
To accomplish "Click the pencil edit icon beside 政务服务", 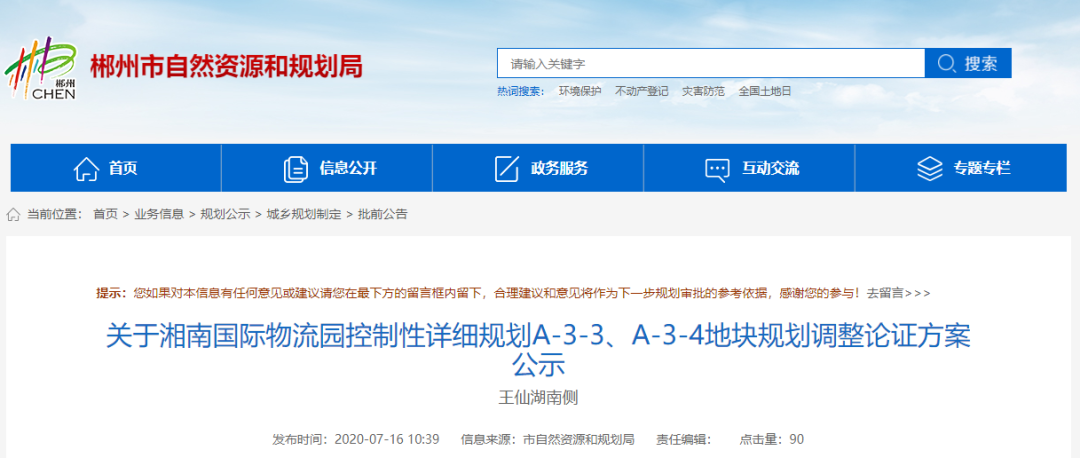I will tap(506, 169).
